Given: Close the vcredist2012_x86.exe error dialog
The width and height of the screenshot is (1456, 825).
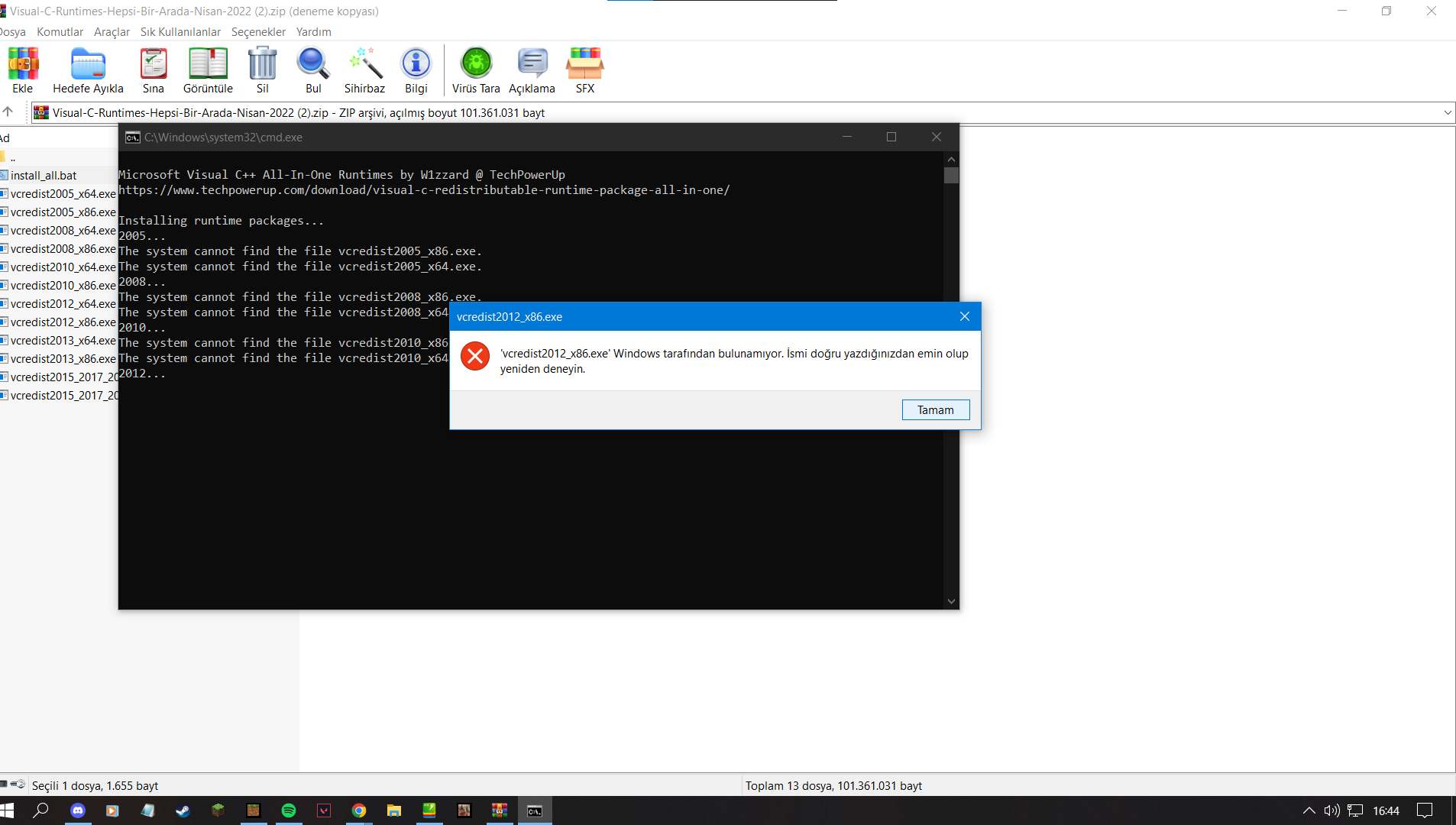Looking at the screenshot, I should click(965, 316).
